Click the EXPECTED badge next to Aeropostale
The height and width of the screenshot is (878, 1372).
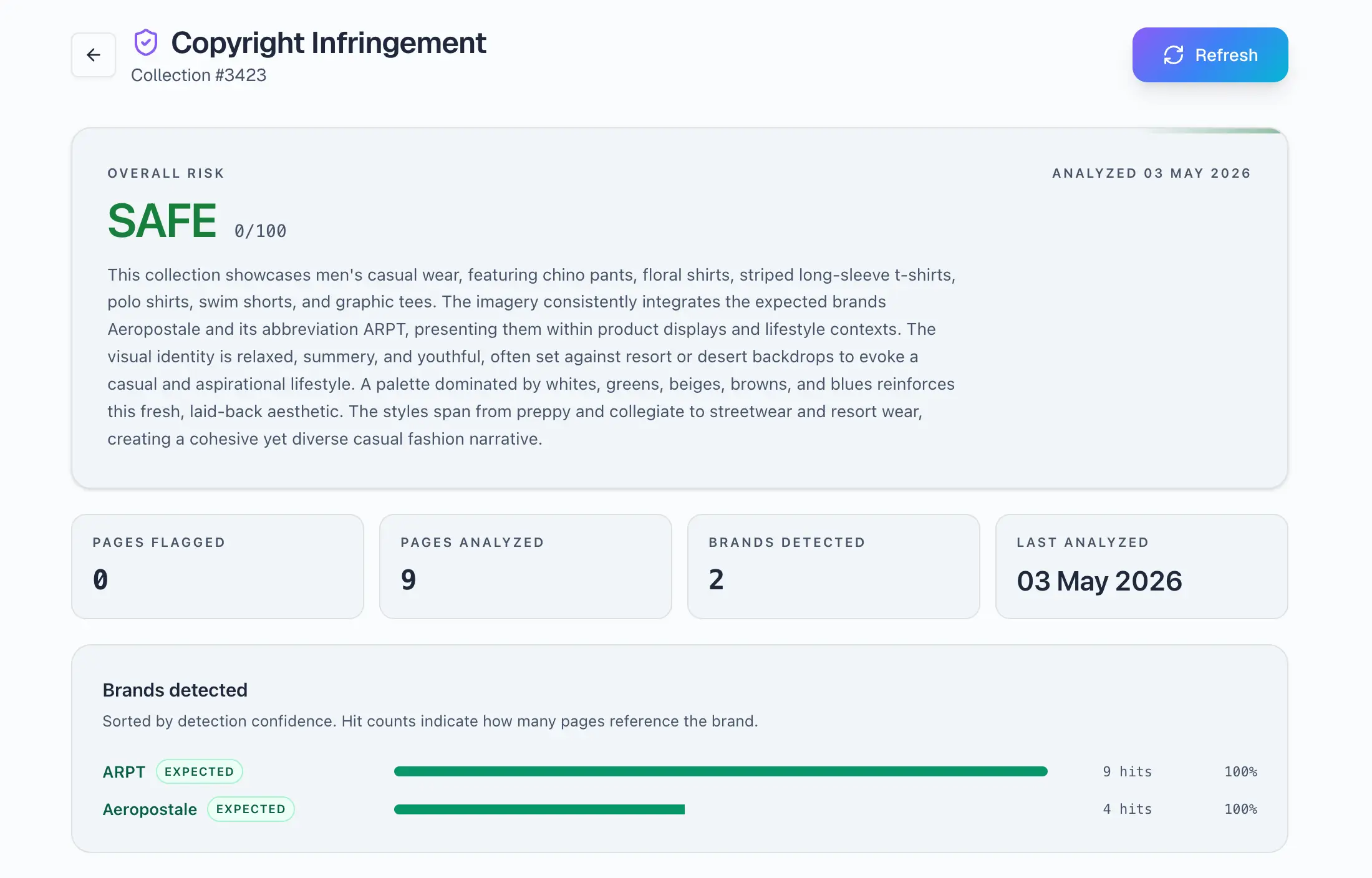pyautogui.click(x=251, y=809)
